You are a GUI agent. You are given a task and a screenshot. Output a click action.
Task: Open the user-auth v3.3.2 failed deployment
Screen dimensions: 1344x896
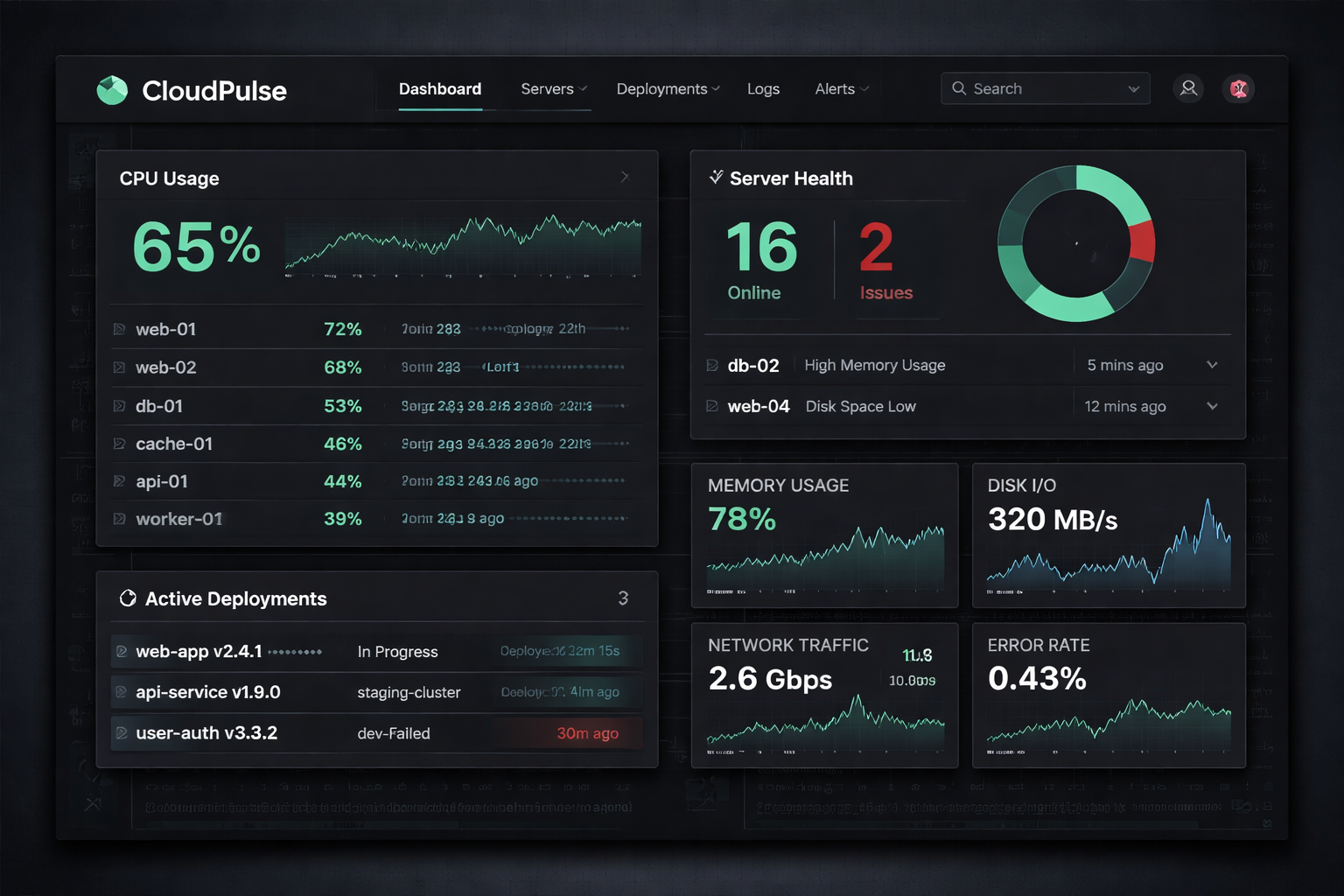(x=206, y=733)
